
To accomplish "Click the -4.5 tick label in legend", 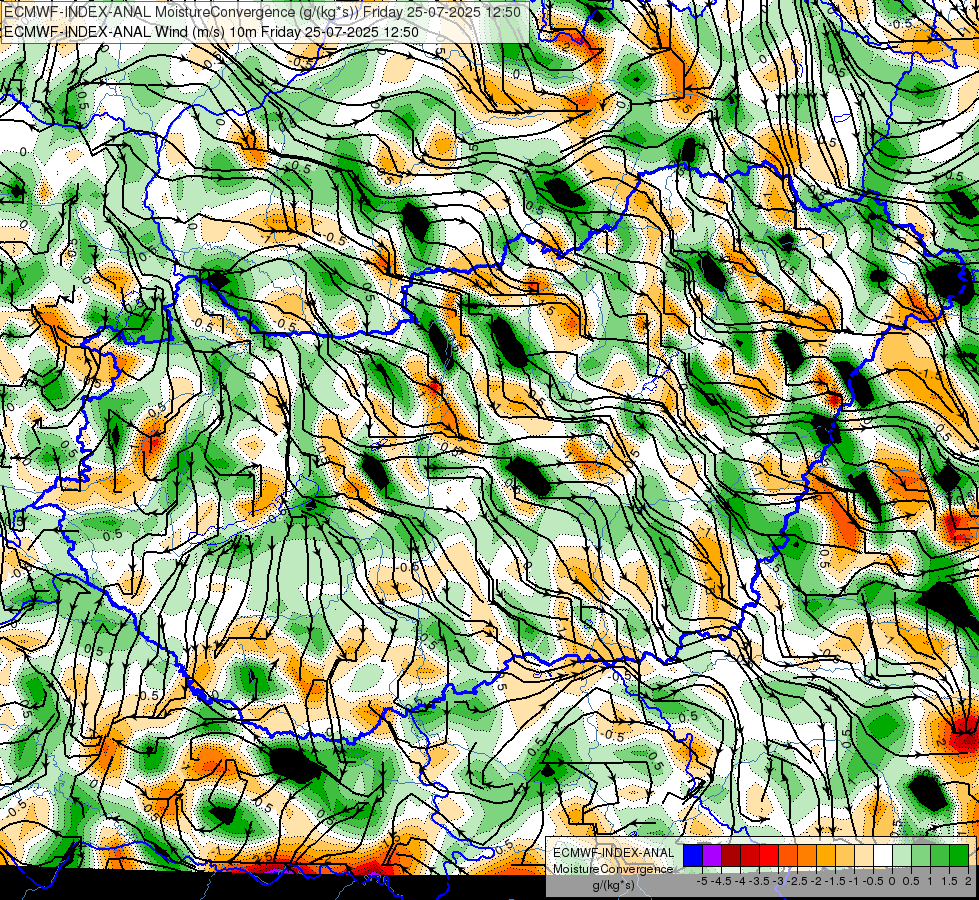I will point(721,881).
